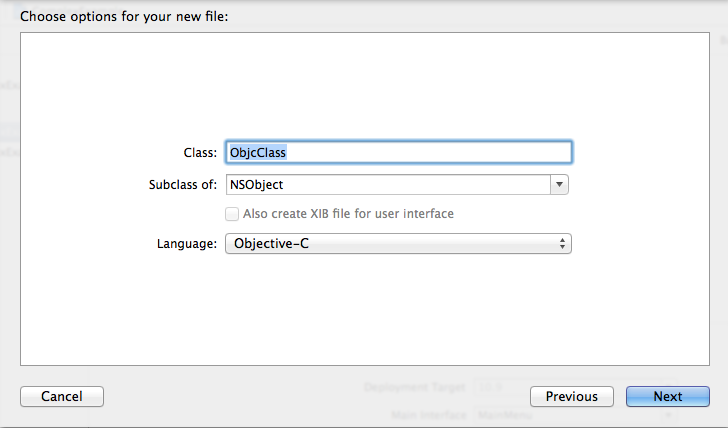This screenshot has height=428, width=728.
Task: Go back with the Previous button
Action: pyautogui.click(x=571, y=397)
